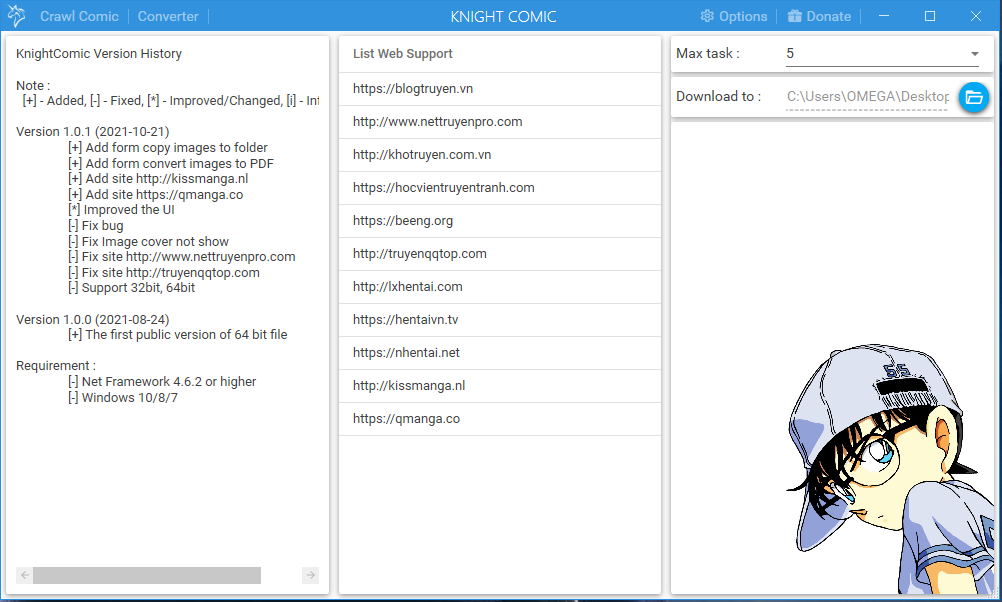Click the 'Support 32bit, 64bit' line

coord(132,288)
